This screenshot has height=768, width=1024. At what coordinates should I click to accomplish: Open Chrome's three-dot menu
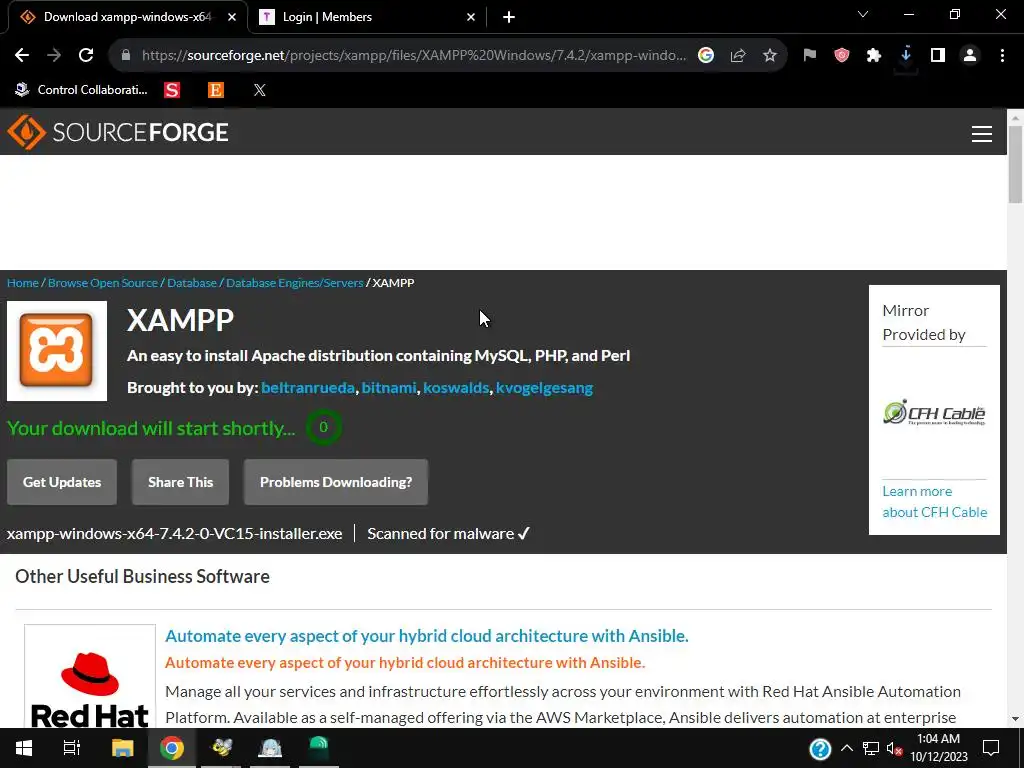tap(1002, 56)
